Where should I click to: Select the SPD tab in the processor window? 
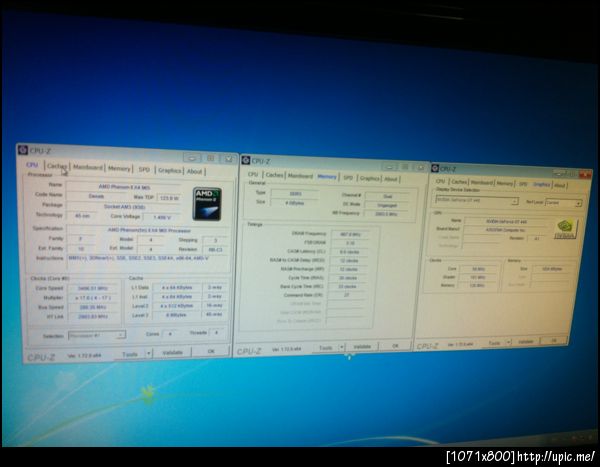(144, 169)
